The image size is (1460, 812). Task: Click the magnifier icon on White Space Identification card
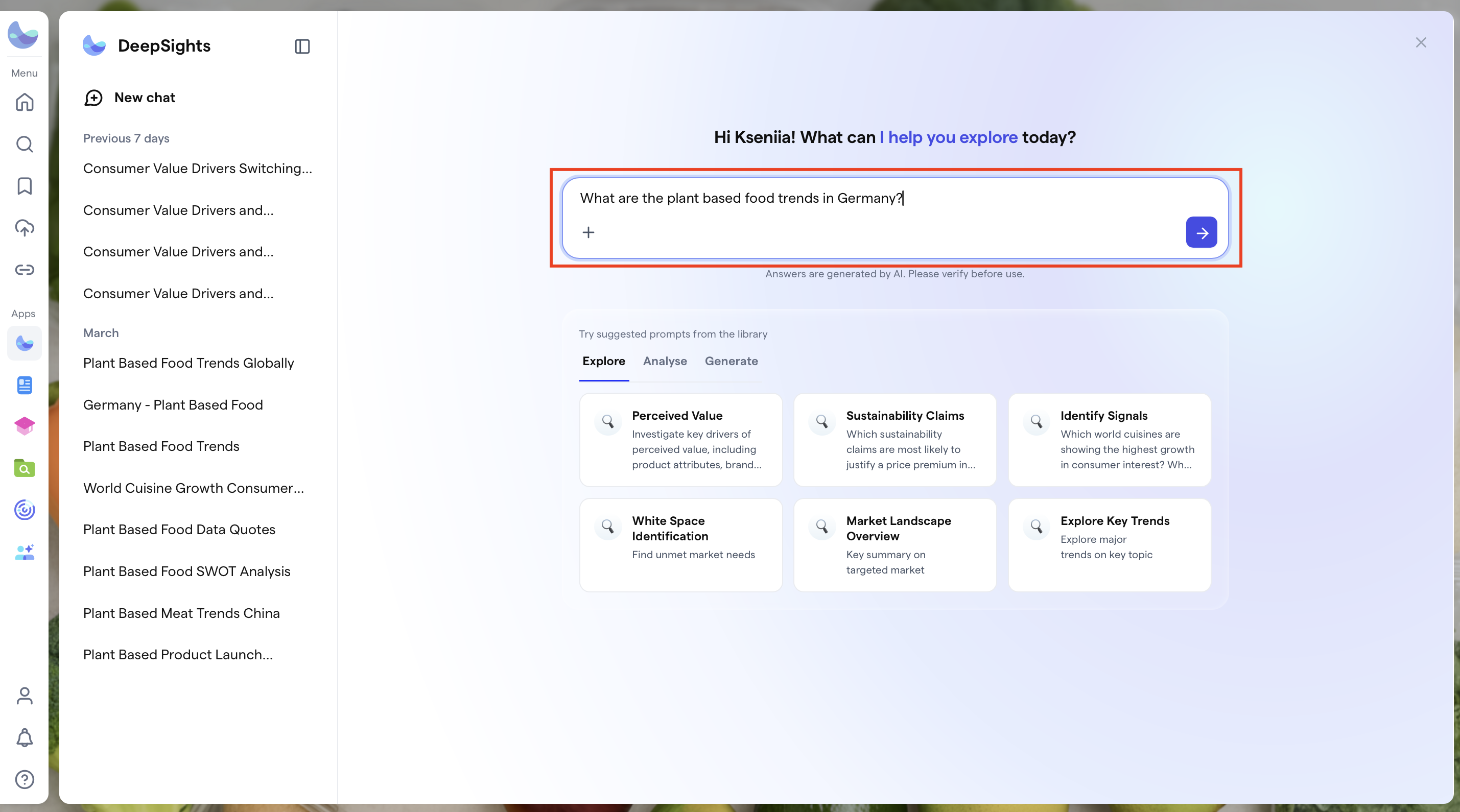[607, 527]
